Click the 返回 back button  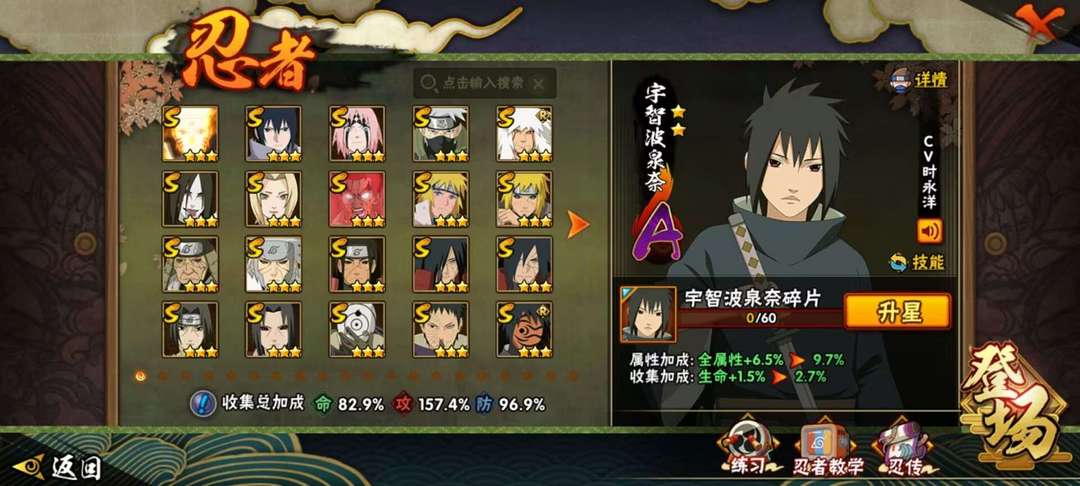(57, 468)
